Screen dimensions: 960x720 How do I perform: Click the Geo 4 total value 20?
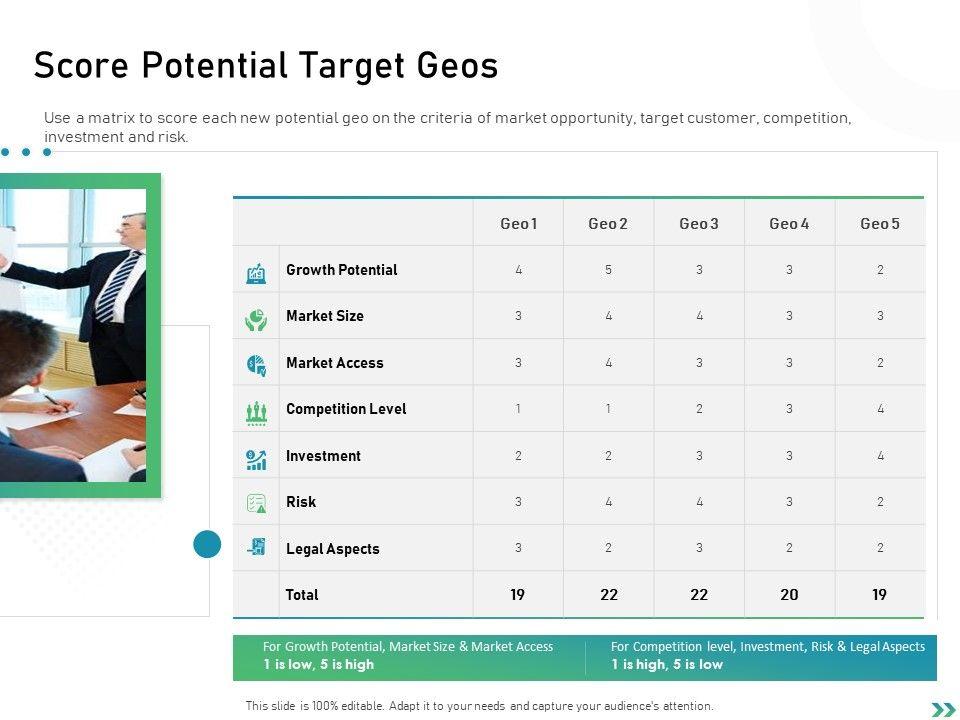(x=789, y=595)
